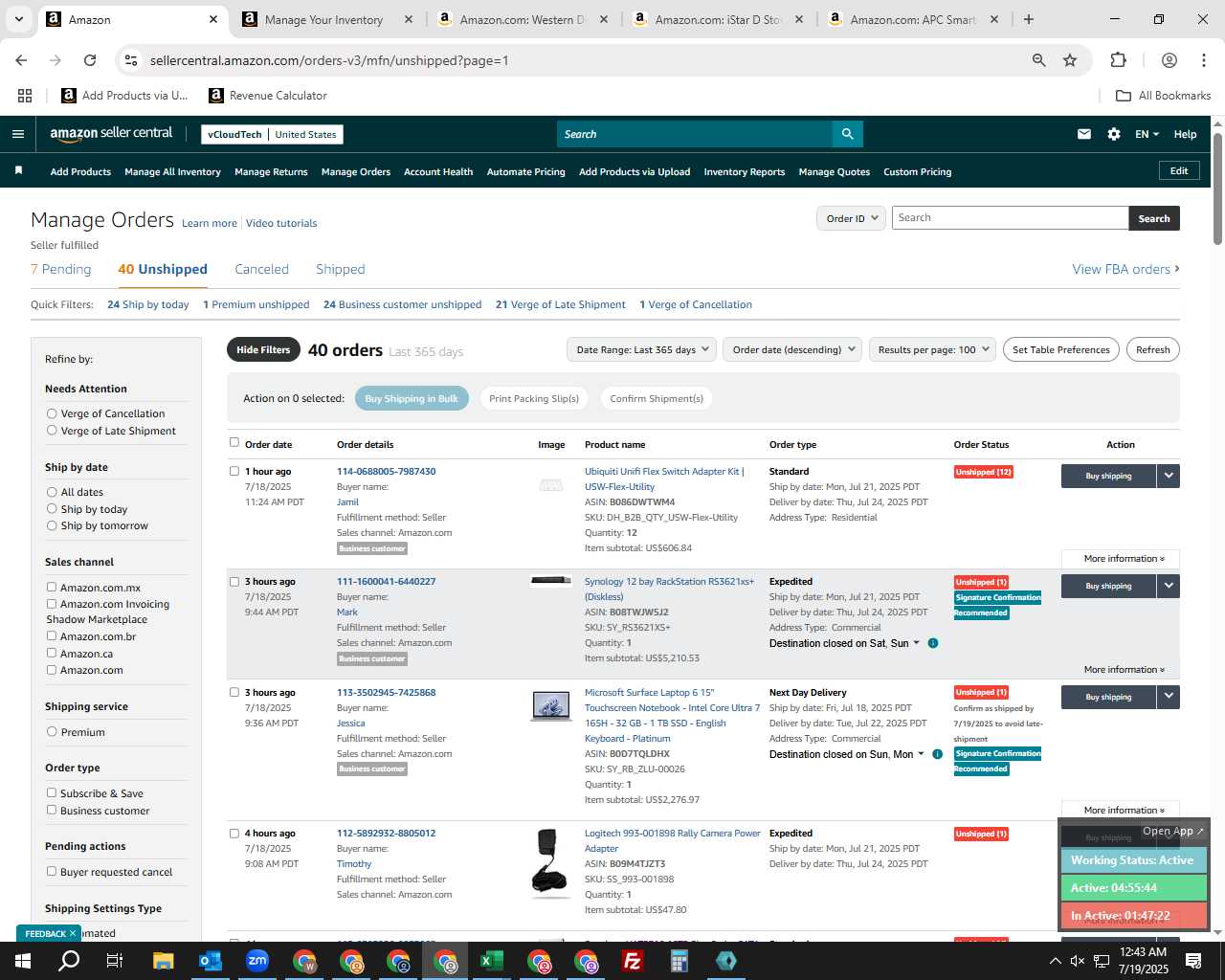Click the Refresh orders button

point(1152,349)
